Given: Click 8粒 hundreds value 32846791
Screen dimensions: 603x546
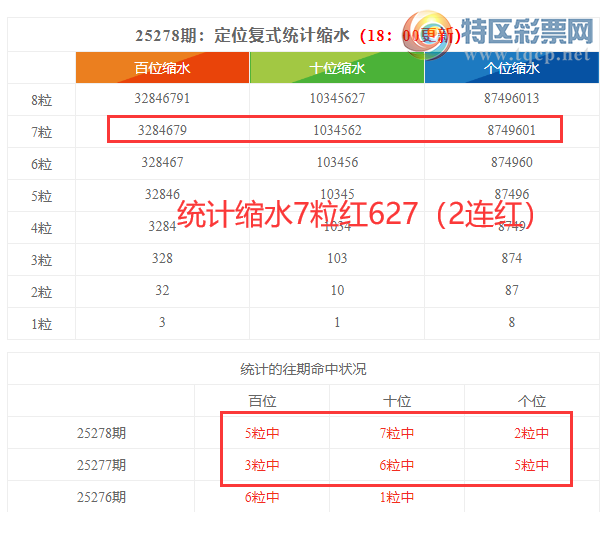Looking at the screenshot, I should click(162, 98).
